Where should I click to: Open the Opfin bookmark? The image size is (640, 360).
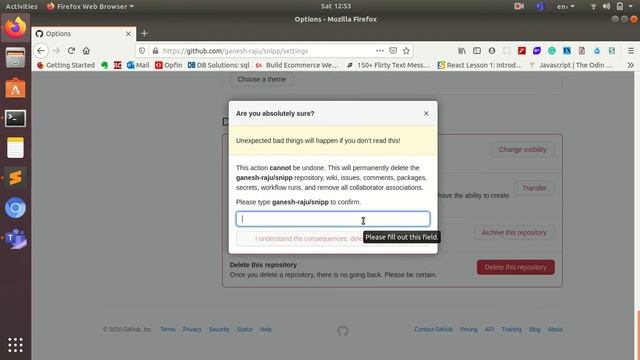pyautogui.click(x=169, y=65)
